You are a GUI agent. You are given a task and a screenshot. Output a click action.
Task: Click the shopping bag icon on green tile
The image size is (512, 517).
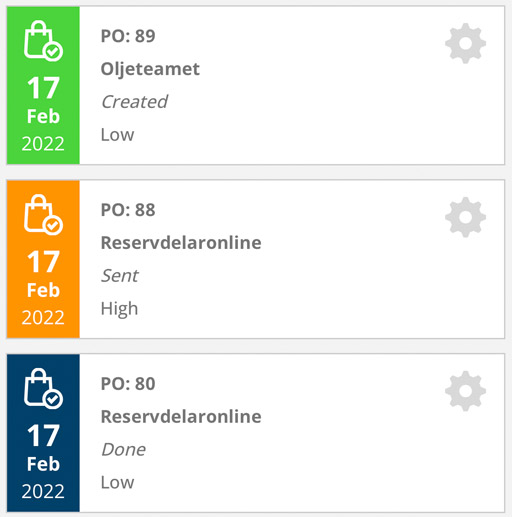click(43, 41)
